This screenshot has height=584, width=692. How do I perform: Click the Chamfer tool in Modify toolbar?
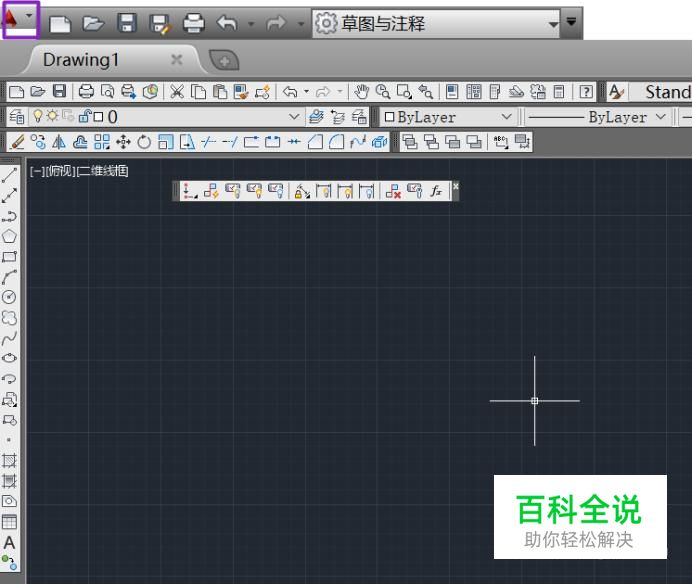point(315,142)
